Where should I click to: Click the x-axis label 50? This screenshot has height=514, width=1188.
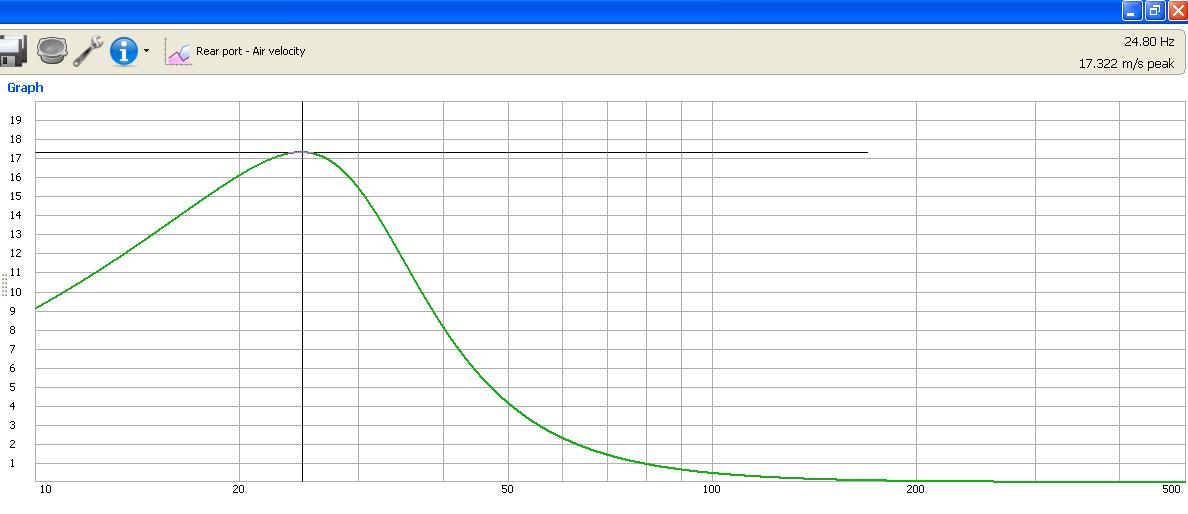point(508,489)
